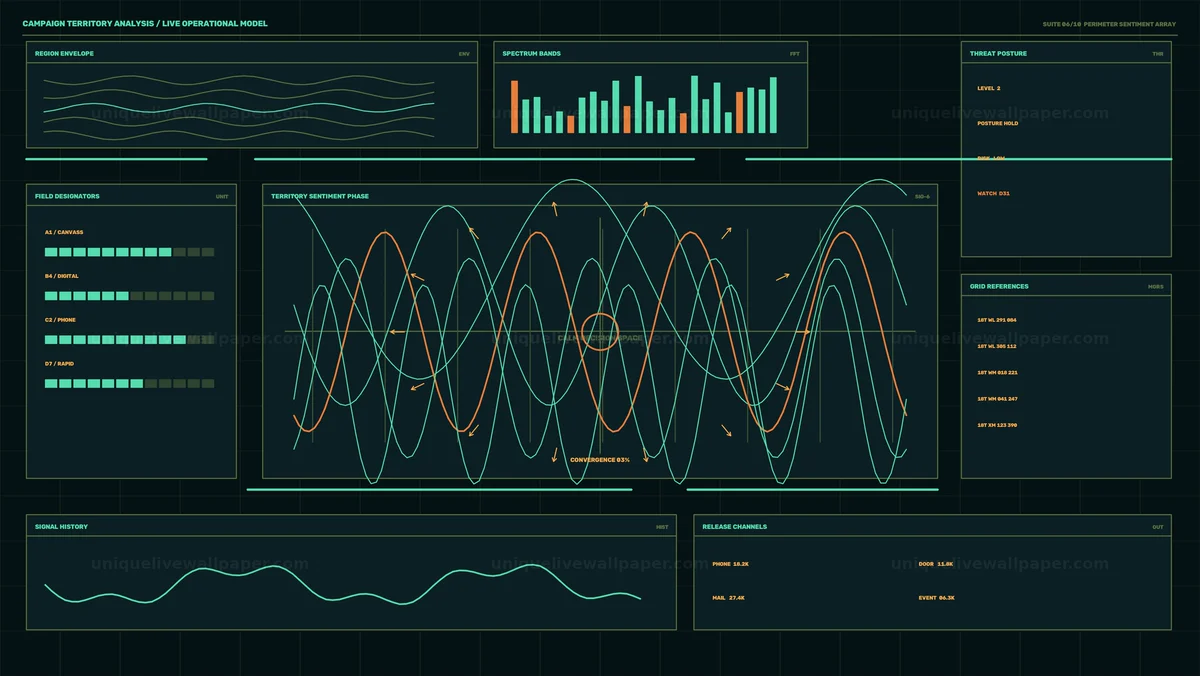Open the FIELD DESIGNATORS panel header
1200x676 pixels.
point(67,196)
